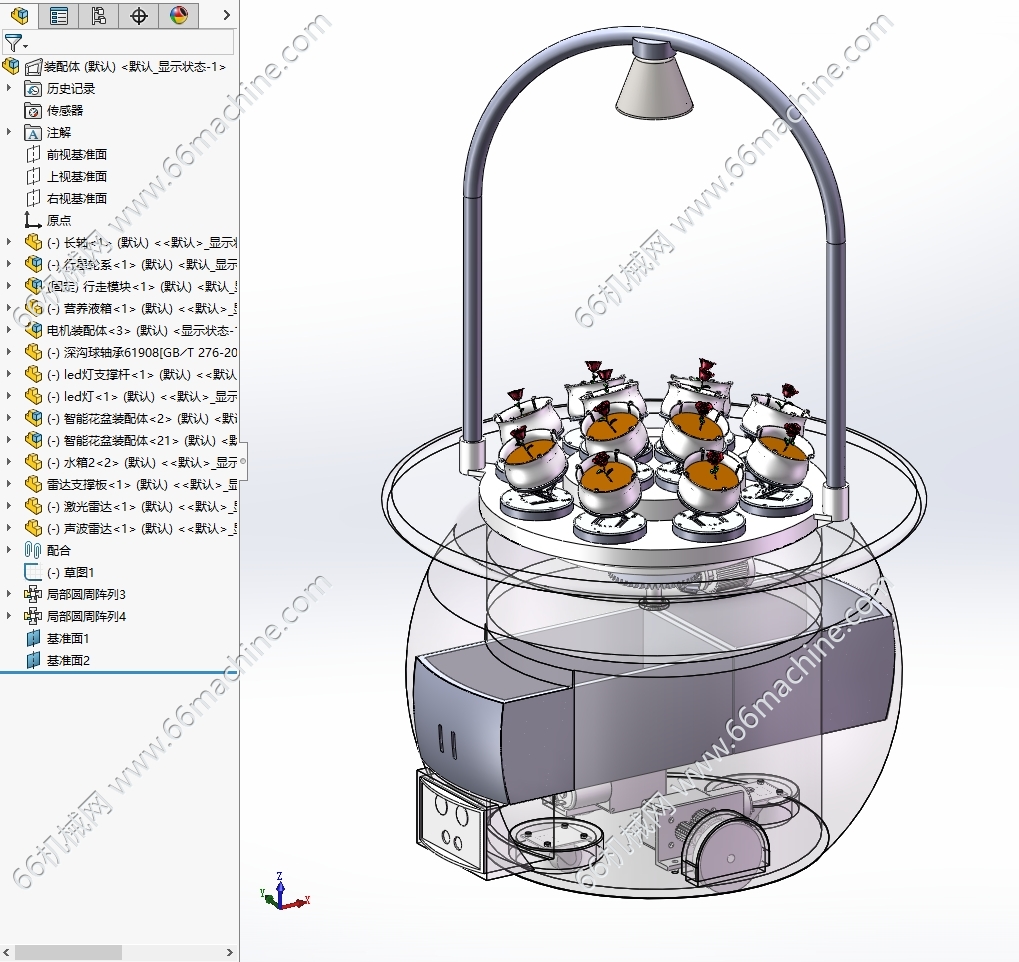1019x962 pixels.
Task: Select the 激光雷达<1> part icon
Action: [x=33, y=506]
